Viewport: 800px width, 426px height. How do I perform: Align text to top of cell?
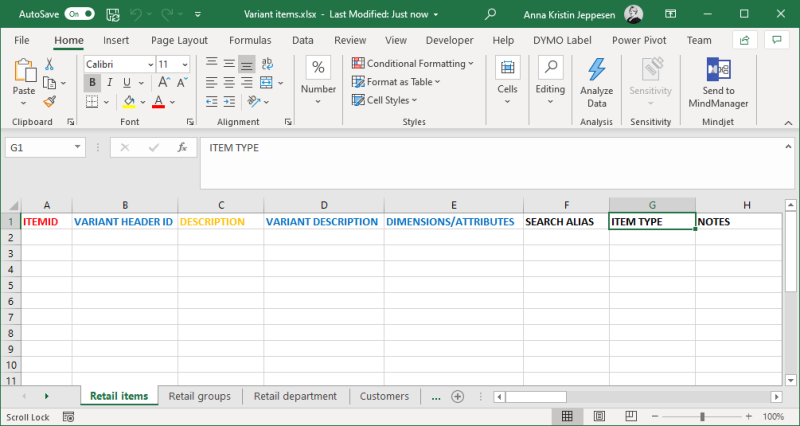pos(212,64)
